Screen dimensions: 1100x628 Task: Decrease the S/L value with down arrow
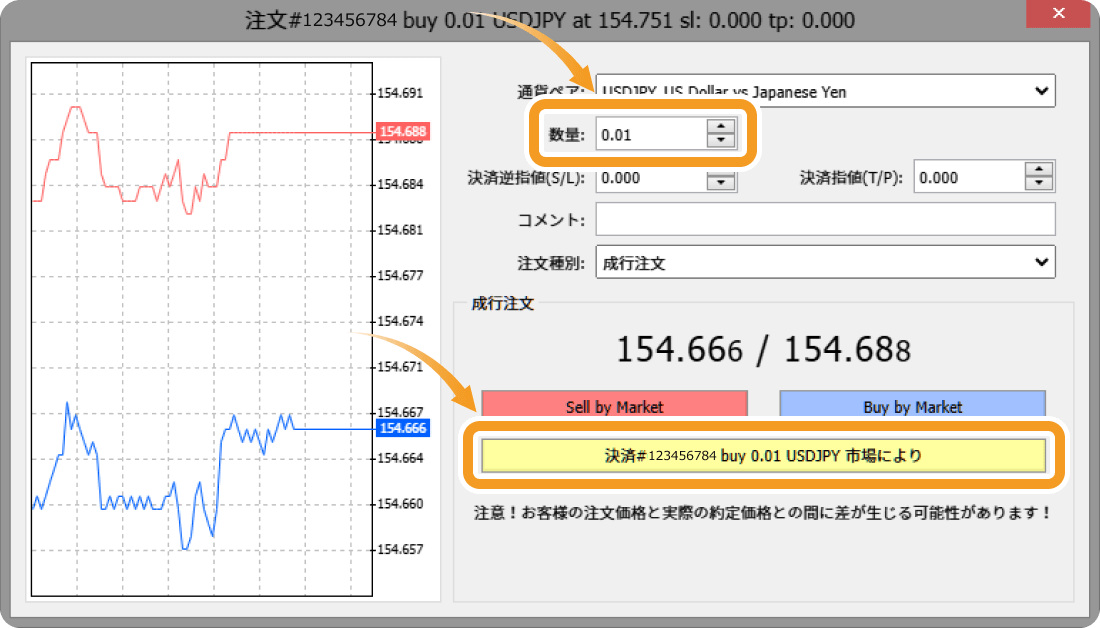(x=720, y=182)
